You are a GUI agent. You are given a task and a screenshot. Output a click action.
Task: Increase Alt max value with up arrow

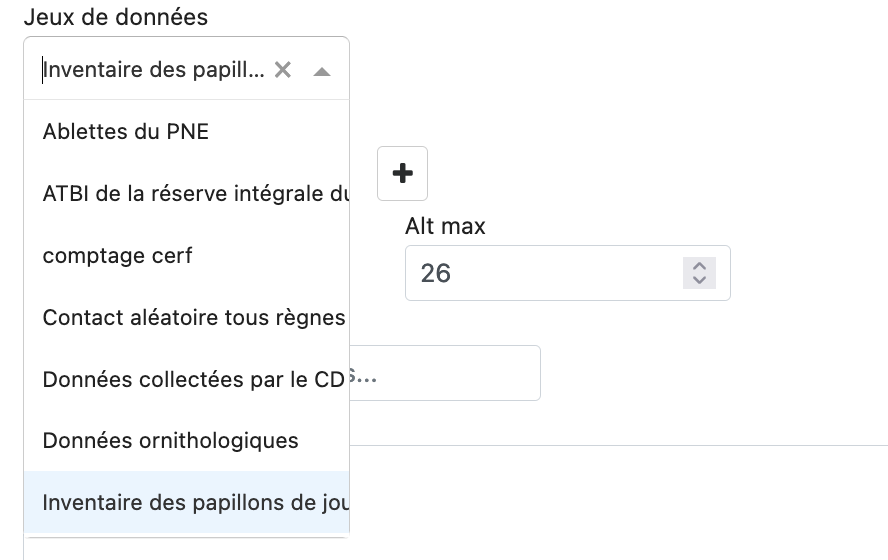click(699, 266)
